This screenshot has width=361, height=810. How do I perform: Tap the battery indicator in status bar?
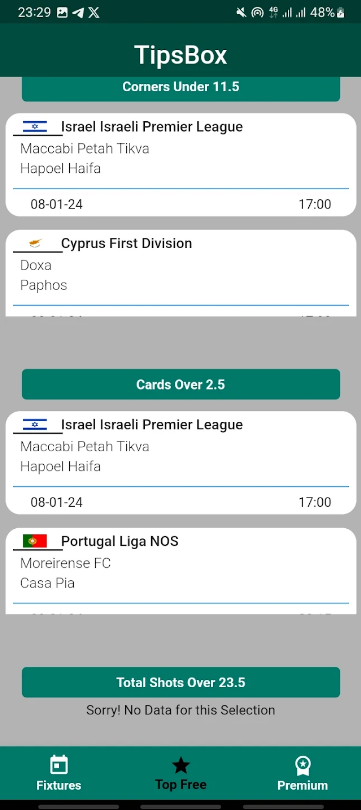(340, 13)
